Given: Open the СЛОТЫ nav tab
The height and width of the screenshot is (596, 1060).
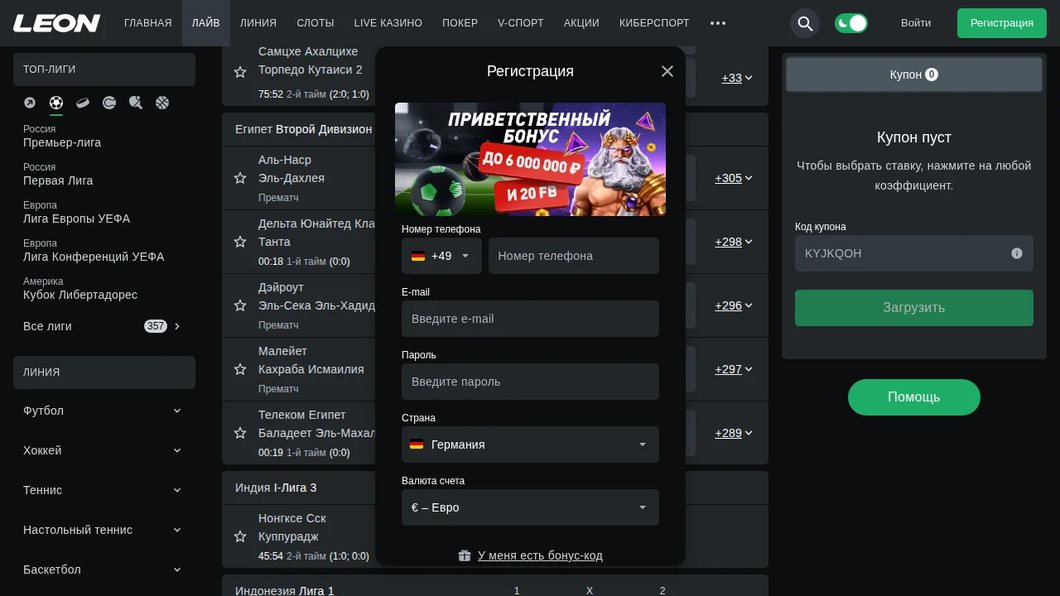Looking at the screenshot, I should coord(315,23).
